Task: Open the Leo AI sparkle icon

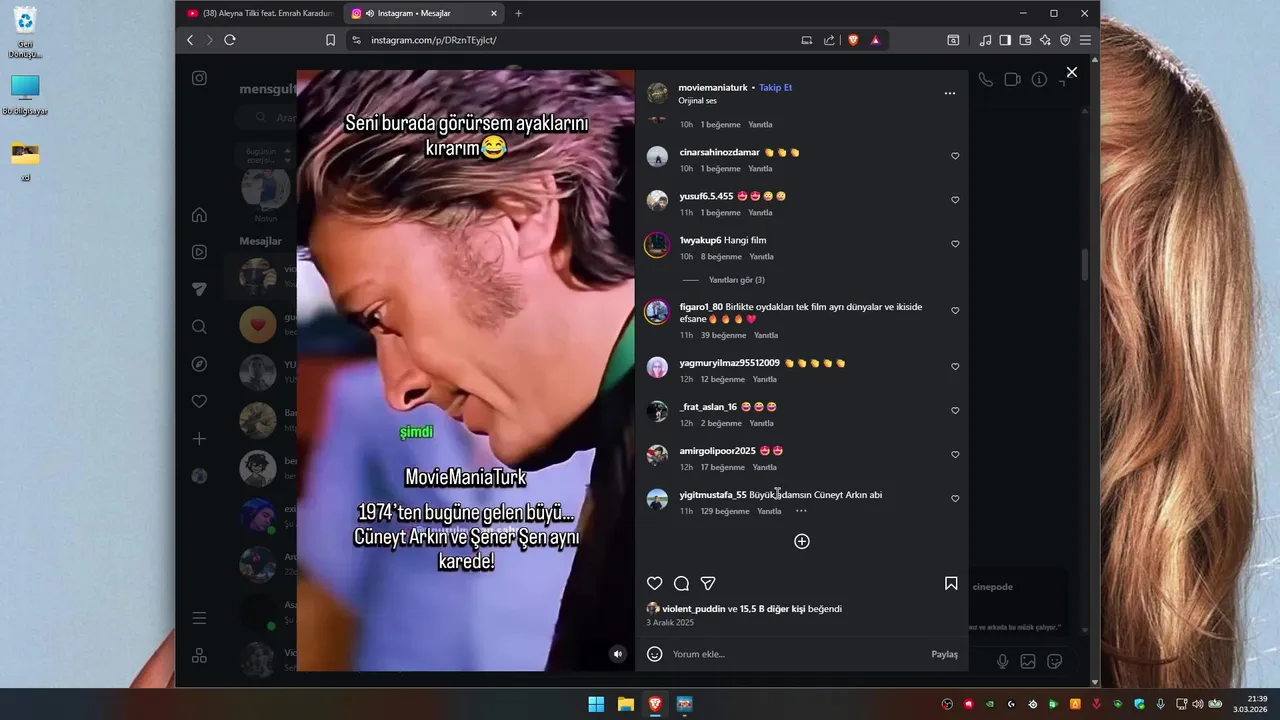Action: [x=1045, y=40]
